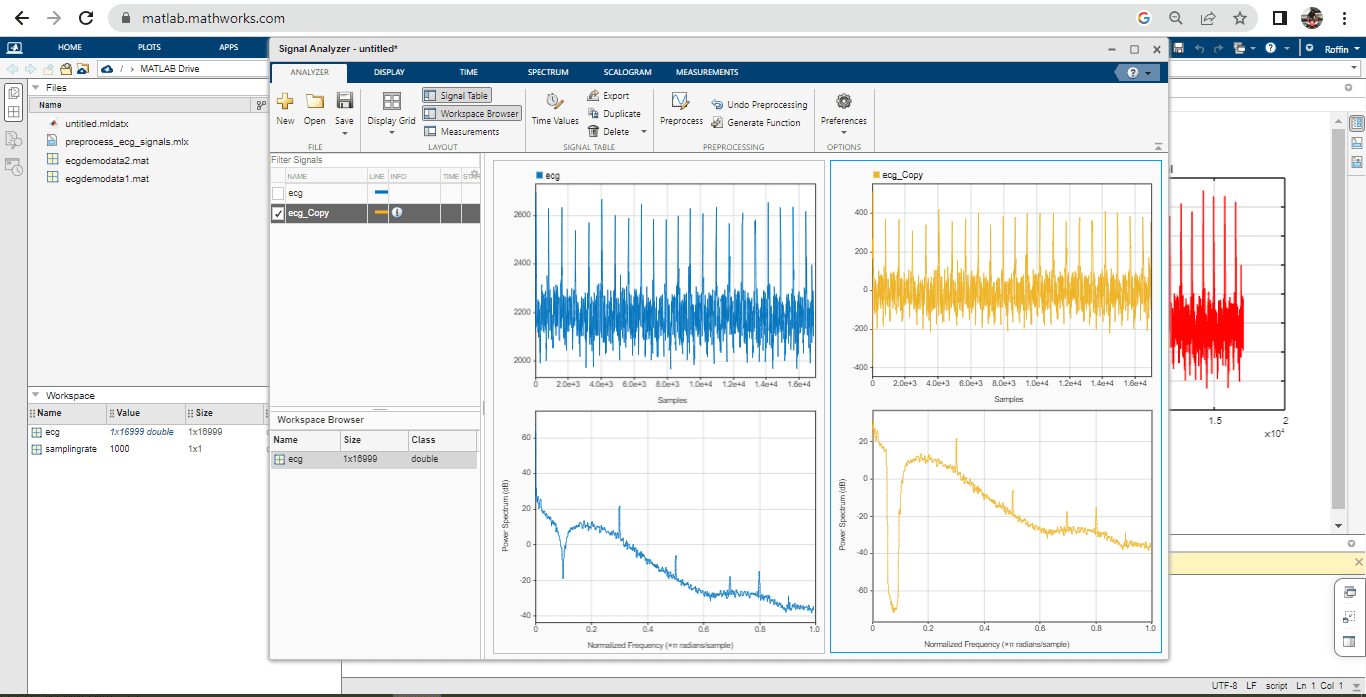Open the MATLAB APPS tab

coord(229,47)
